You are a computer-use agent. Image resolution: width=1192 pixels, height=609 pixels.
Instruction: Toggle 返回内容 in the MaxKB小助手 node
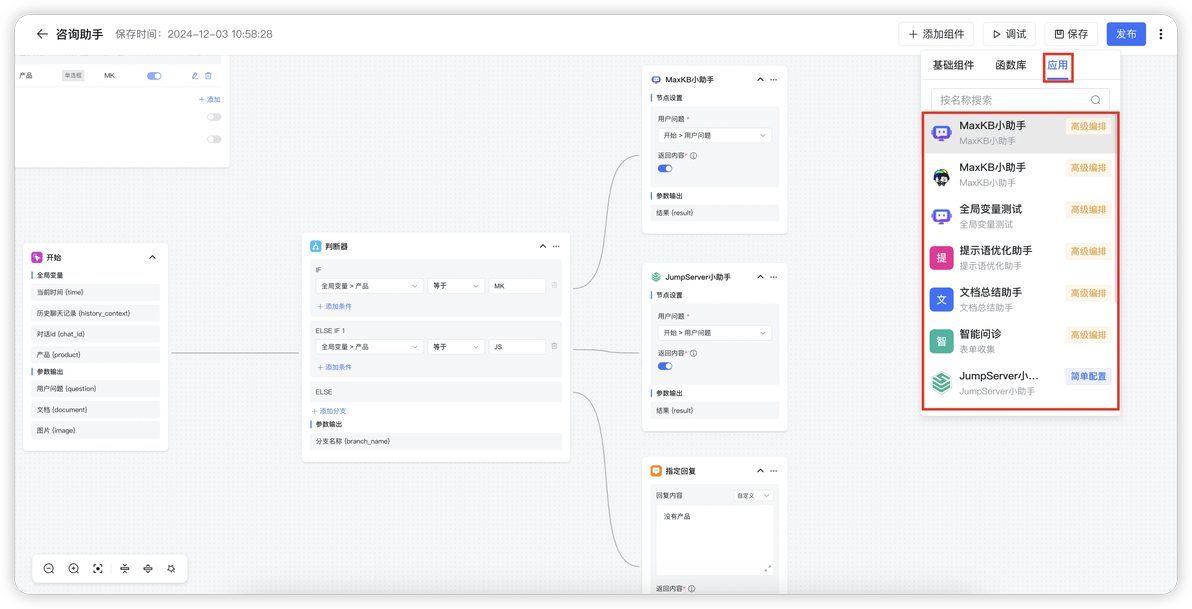[x=665, y=169]
